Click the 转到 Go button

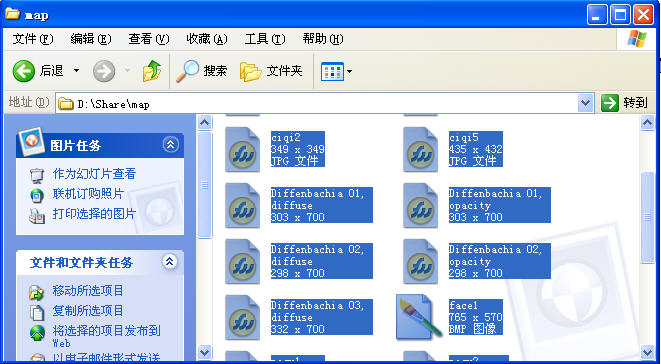pos(624,103)
